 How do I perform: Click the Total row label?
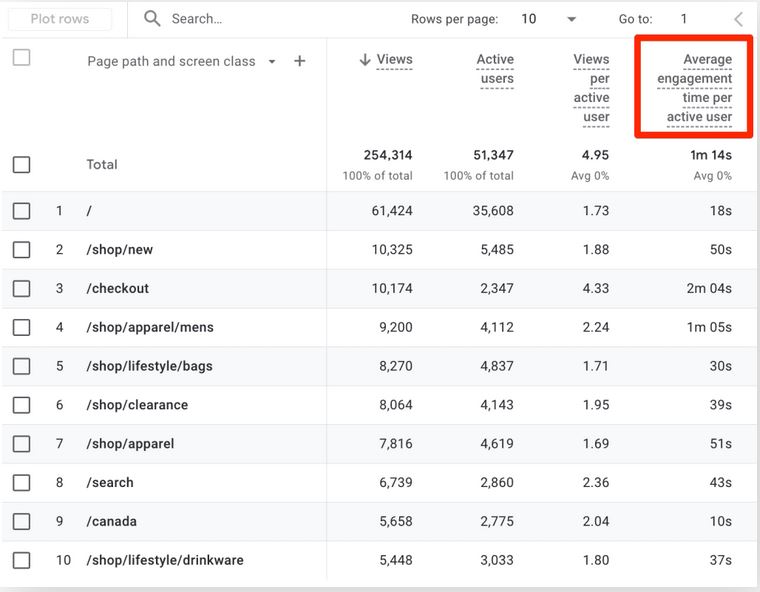tap(102, 164)
